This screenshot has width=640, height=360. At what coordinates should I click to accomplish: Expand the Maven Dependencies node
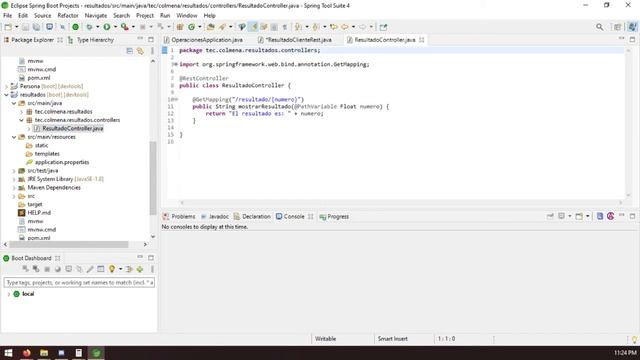pos(14,188)
